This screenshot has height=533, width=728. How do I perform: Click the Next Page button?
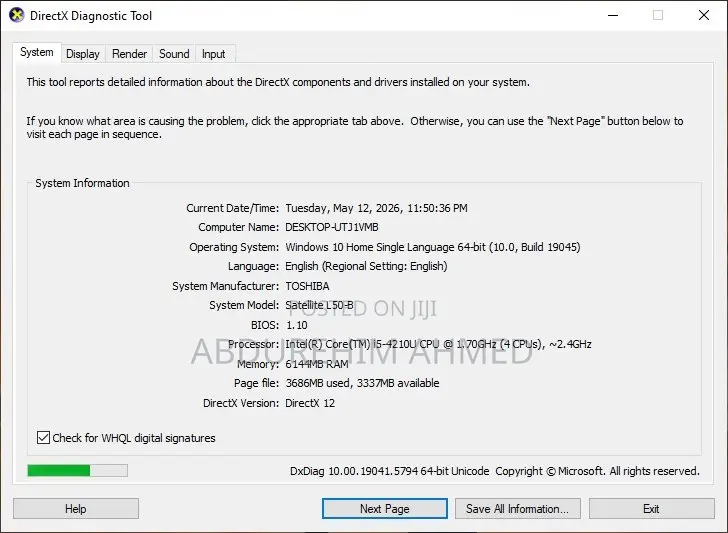(x=384, y=509)
